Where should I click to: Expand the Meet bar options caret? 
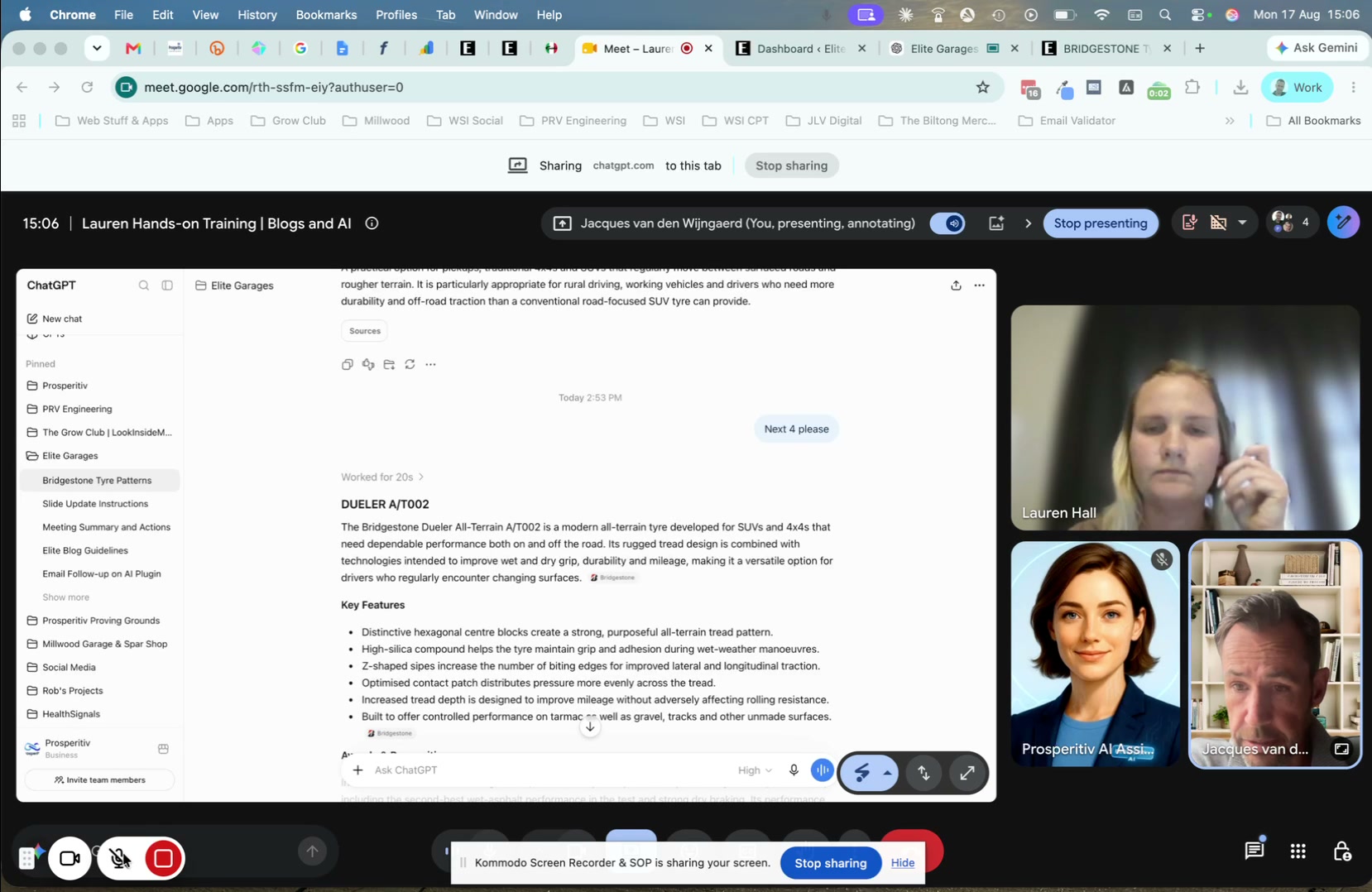pos(1242,223)
